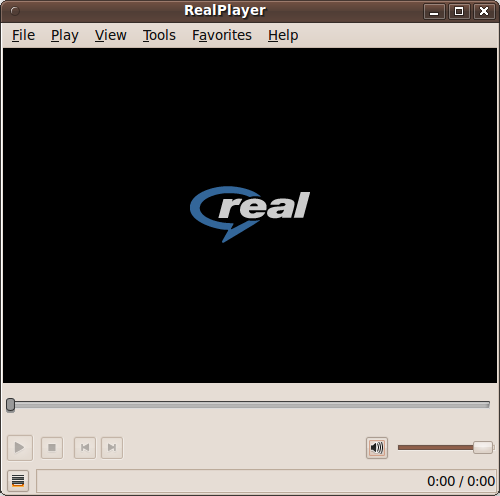Show the Favorites menu

click(222, 35)
